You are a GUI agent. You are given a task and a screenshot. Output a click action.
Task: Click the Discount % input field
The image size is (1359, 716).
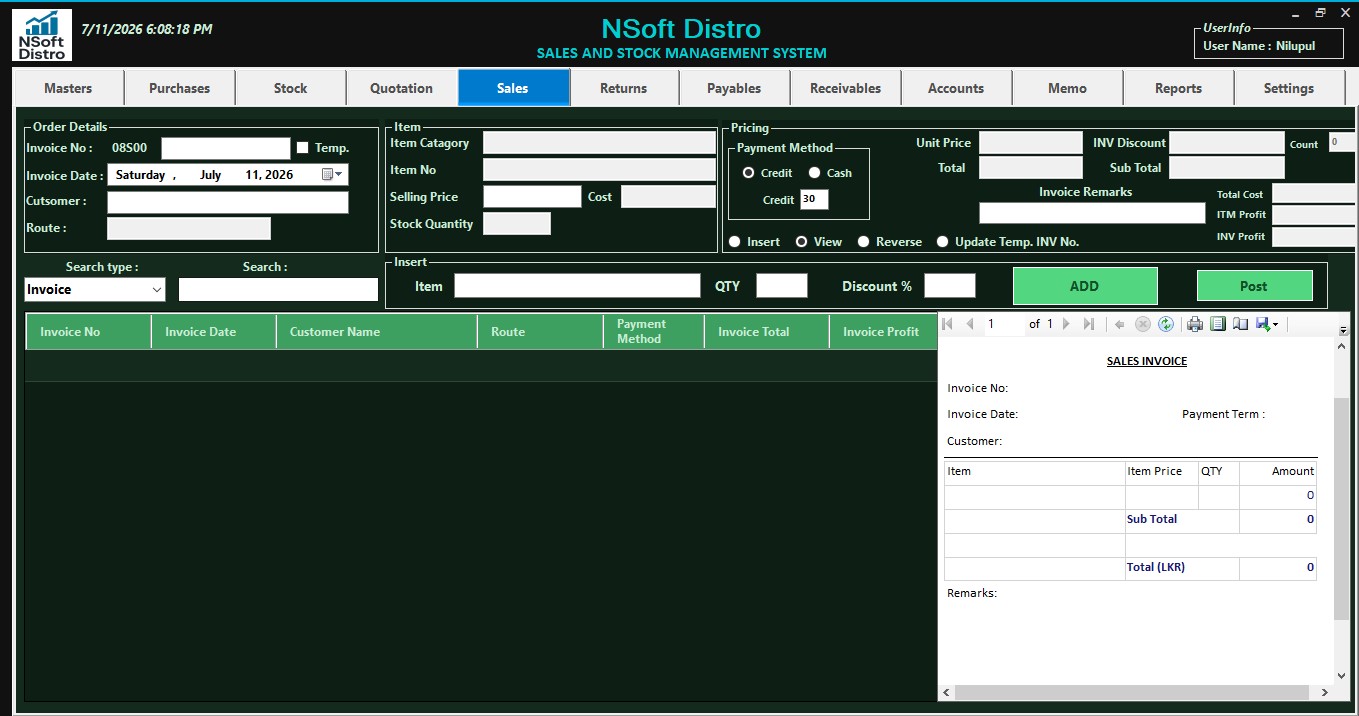(950, 286)
